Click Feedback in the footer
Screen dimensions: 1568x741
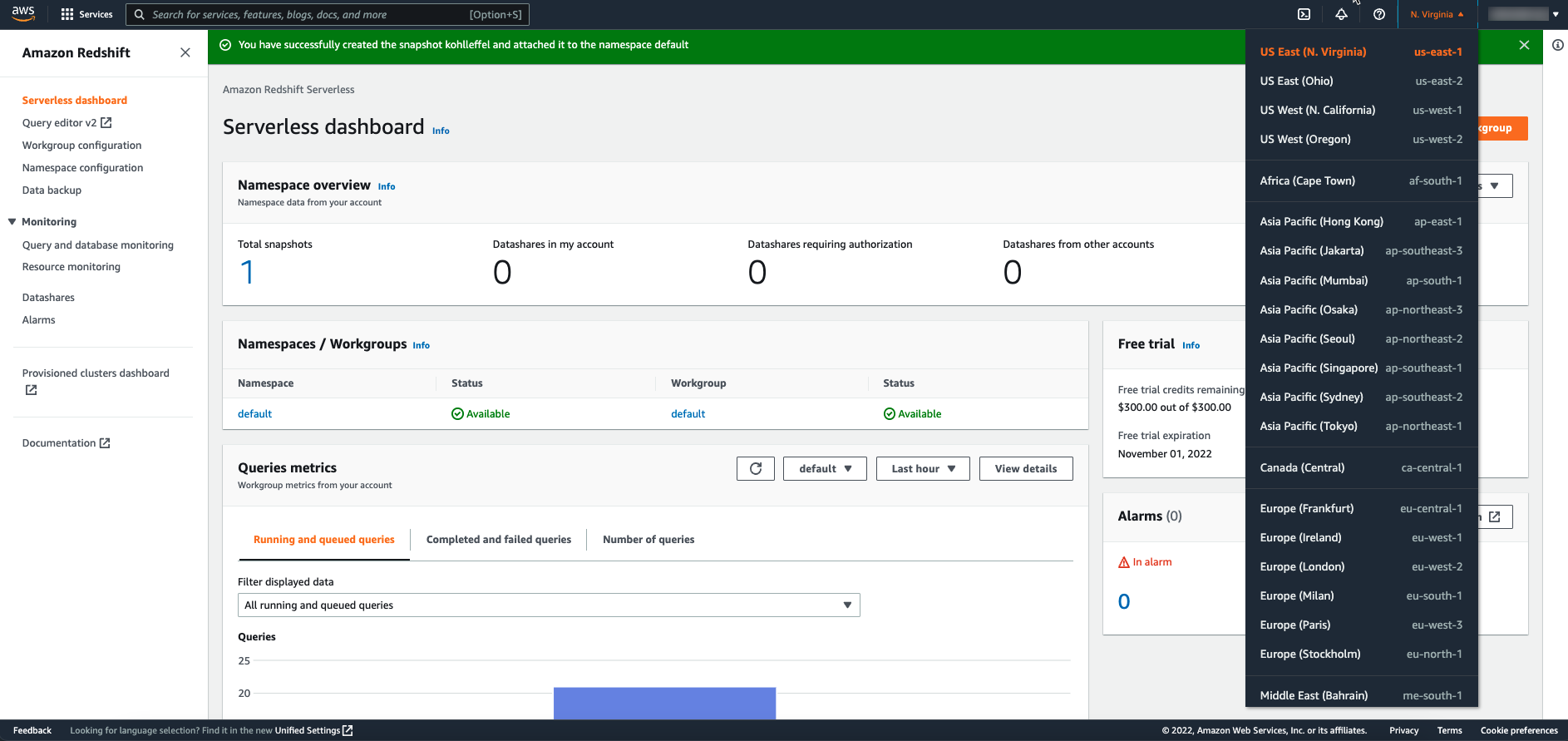pyautogui.click(x=32, y=730)
